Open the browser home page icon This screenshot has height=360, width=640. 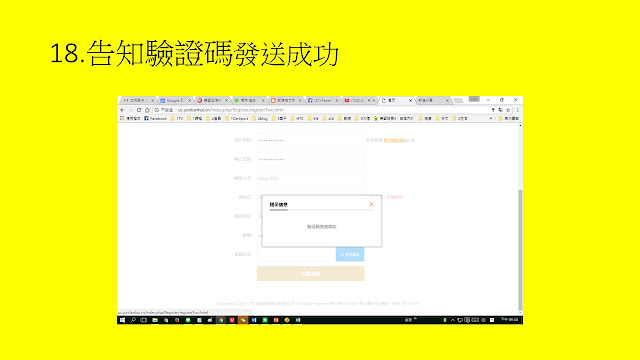coord(147,110)
